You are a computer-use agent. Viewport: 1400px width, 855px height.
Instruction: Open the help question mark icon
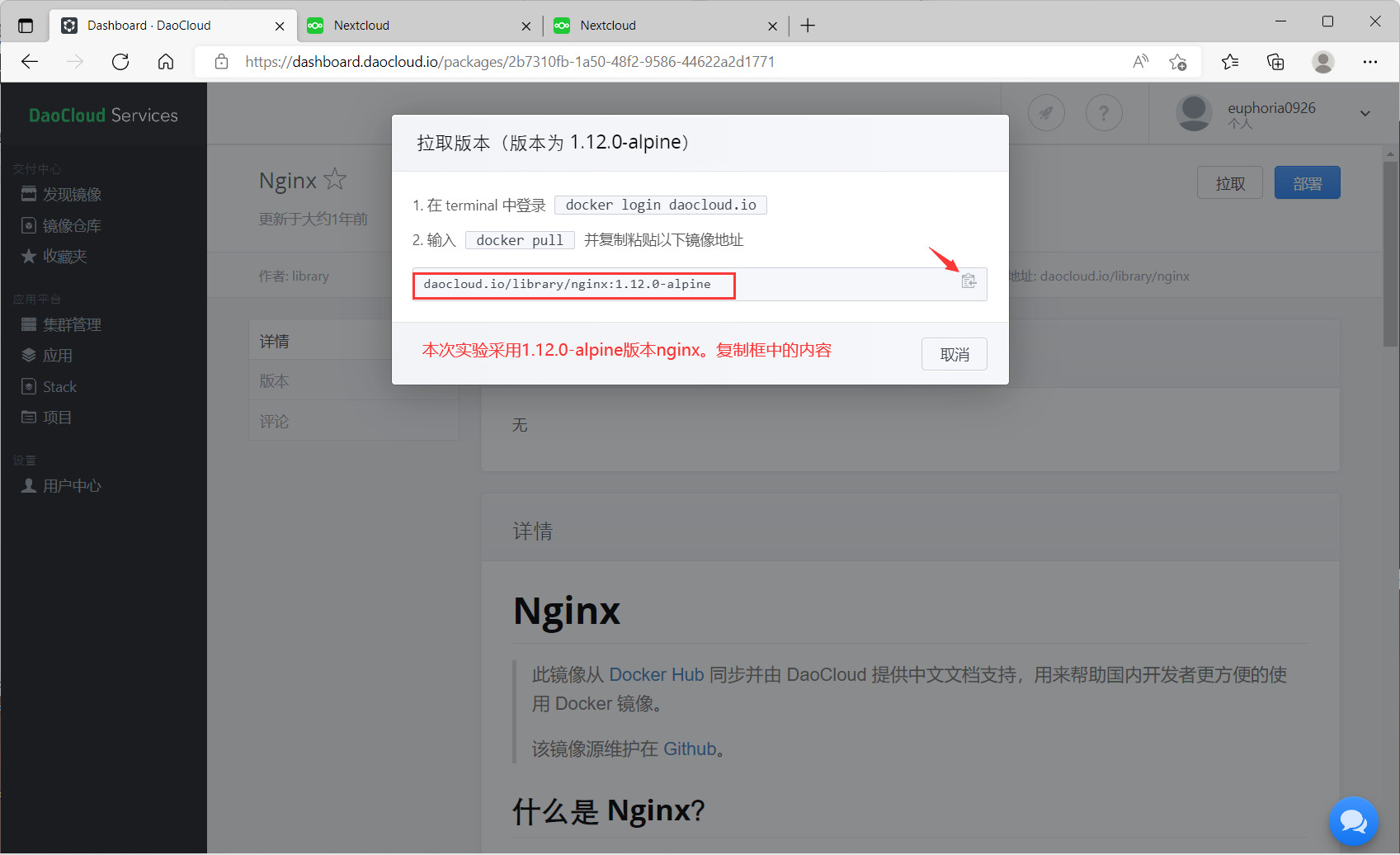[1104, 112]
